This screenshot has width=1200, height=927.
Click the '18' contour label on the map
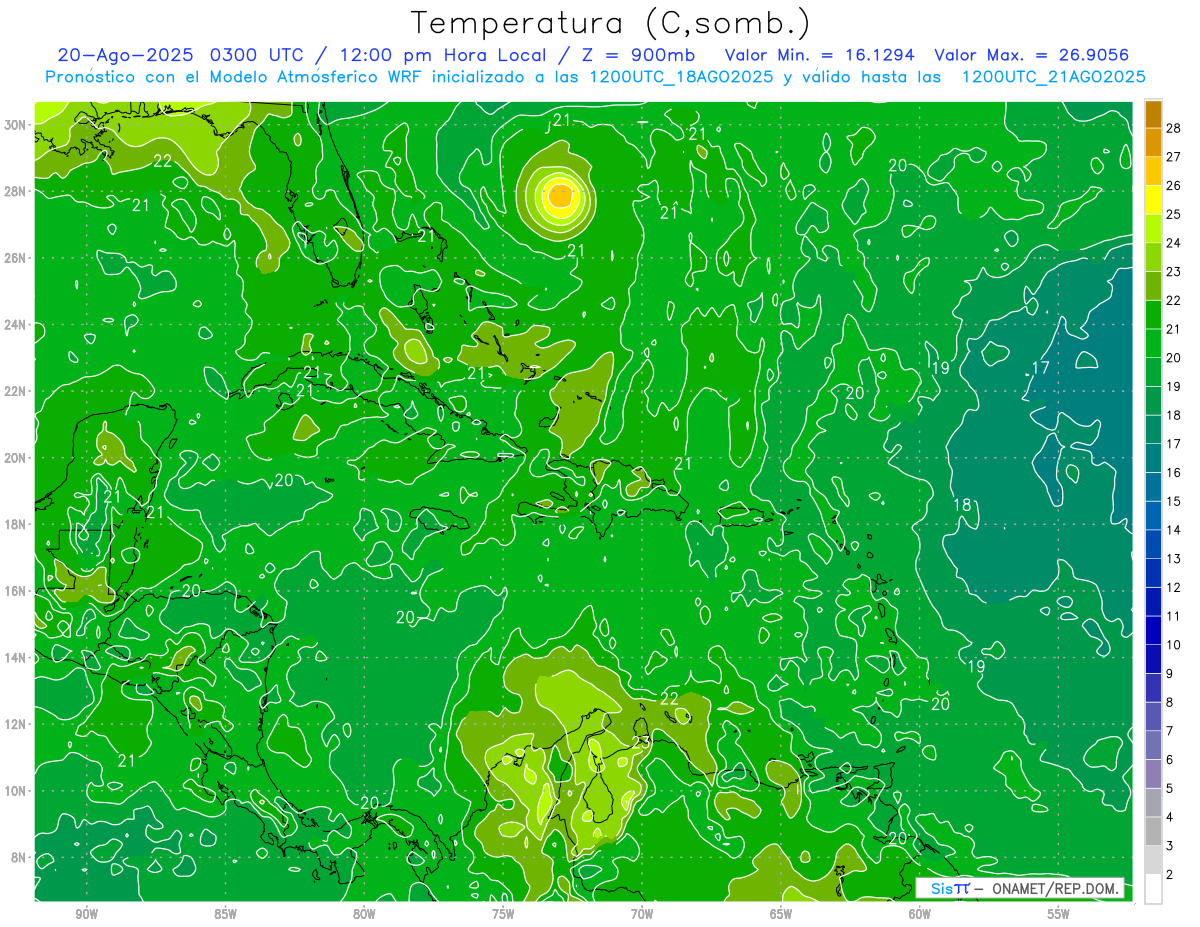coord(963,505)
